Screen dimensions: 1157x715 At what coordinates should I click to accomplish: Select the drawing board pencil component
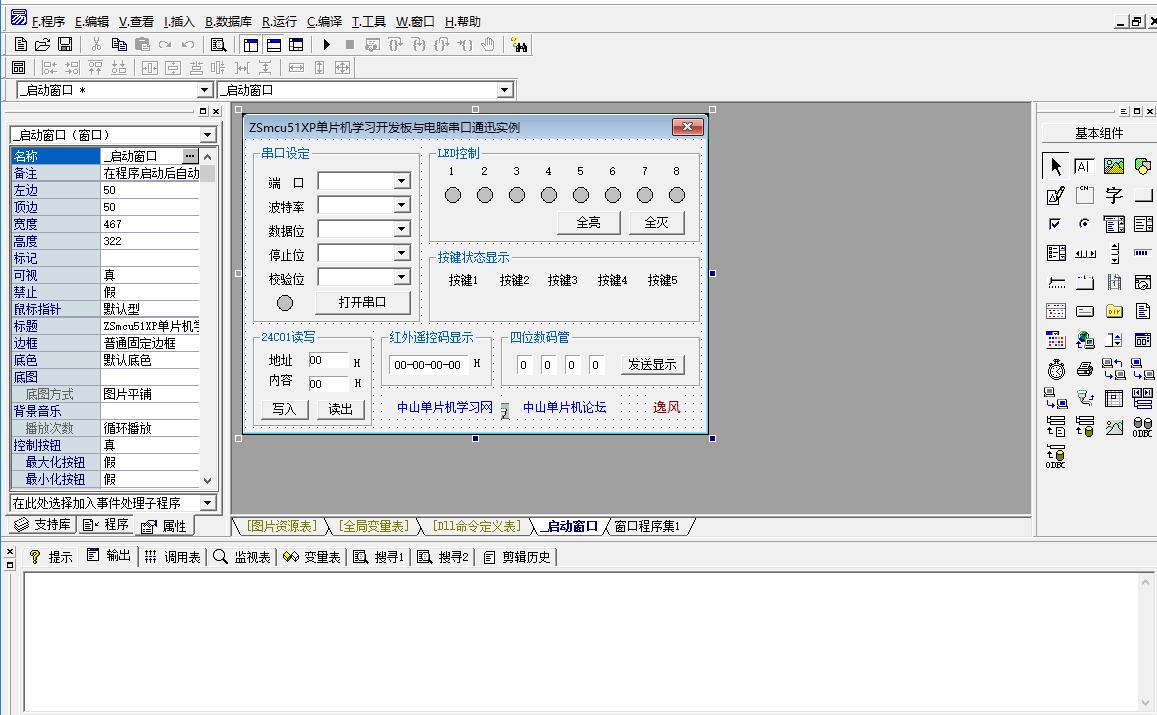(1055, 196)
